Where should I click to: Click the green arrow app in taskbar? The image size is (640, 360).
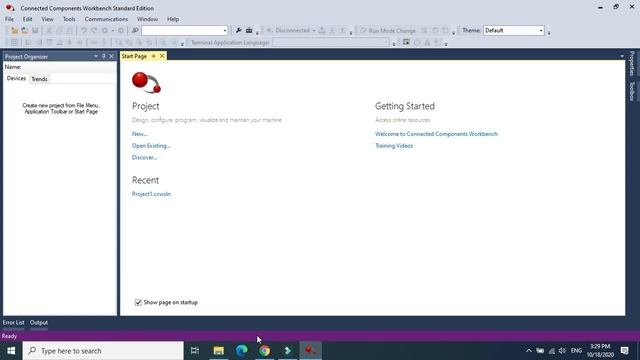click(x=288, y=351)
